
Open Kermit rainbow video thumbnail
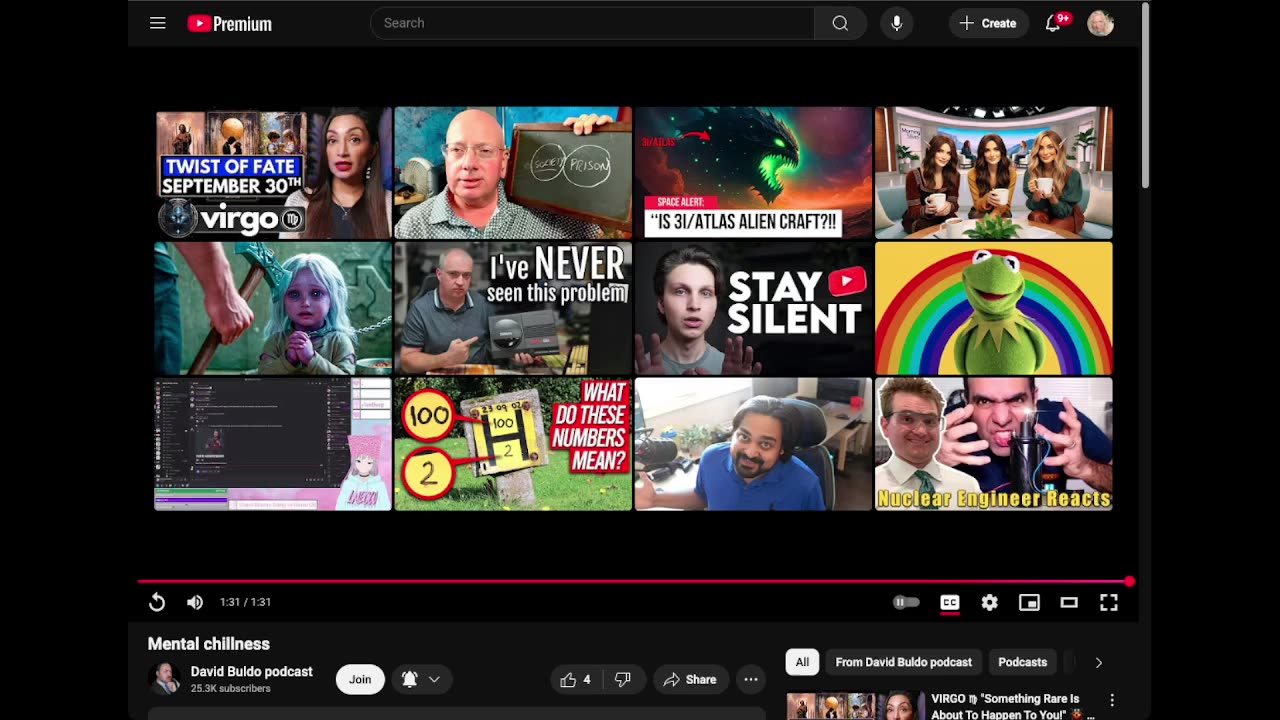tap(993, 308)
